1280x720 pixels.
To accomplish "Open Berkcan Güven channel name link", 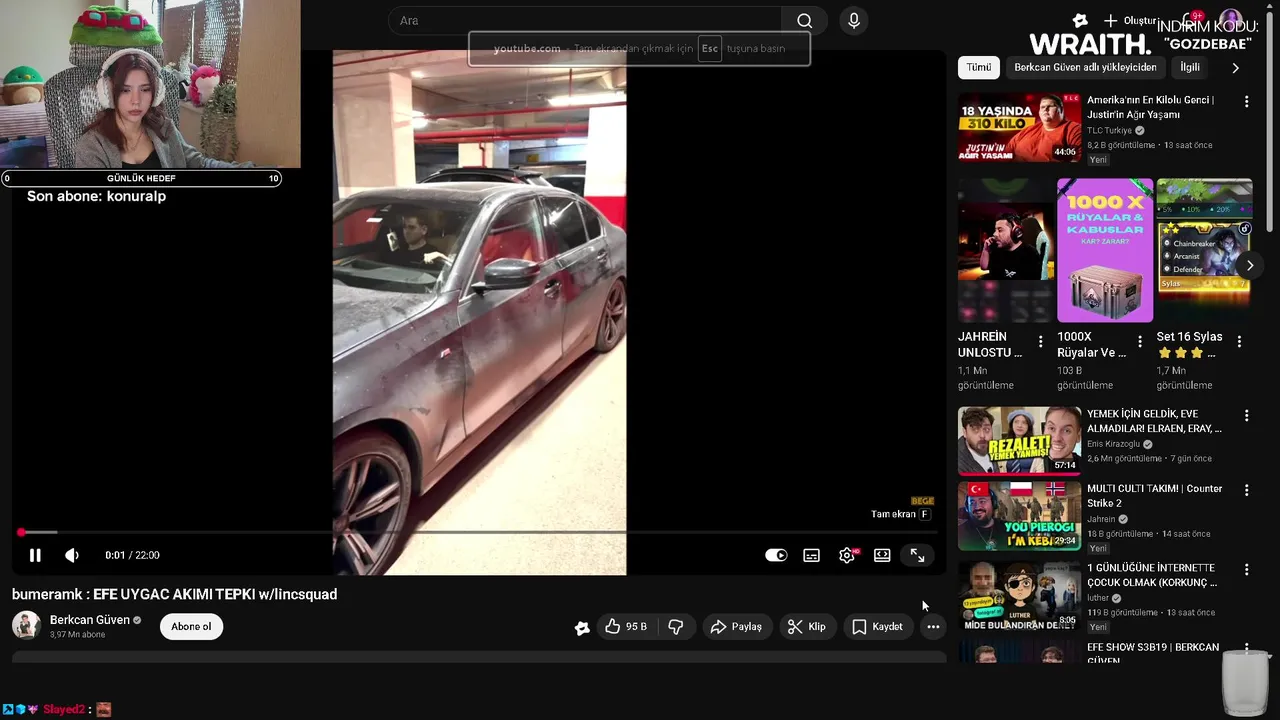I will [x=90, y=620].
